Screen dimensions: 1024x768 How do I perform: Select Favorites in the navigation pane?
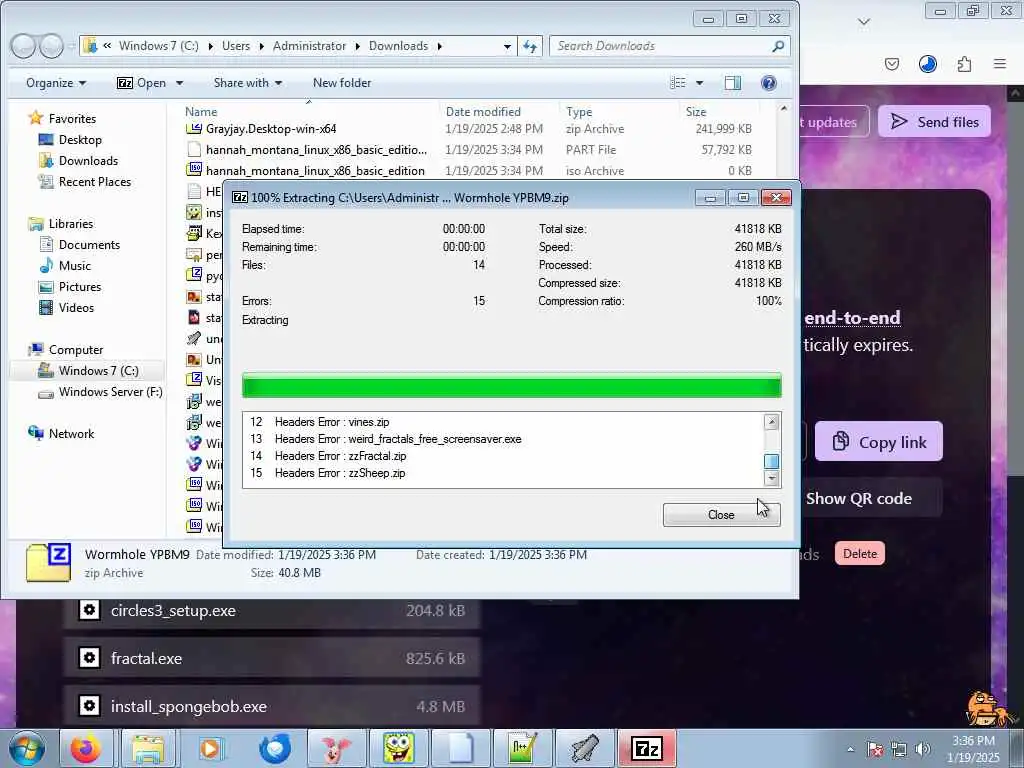pyautogui.click(x=72, y=119)
